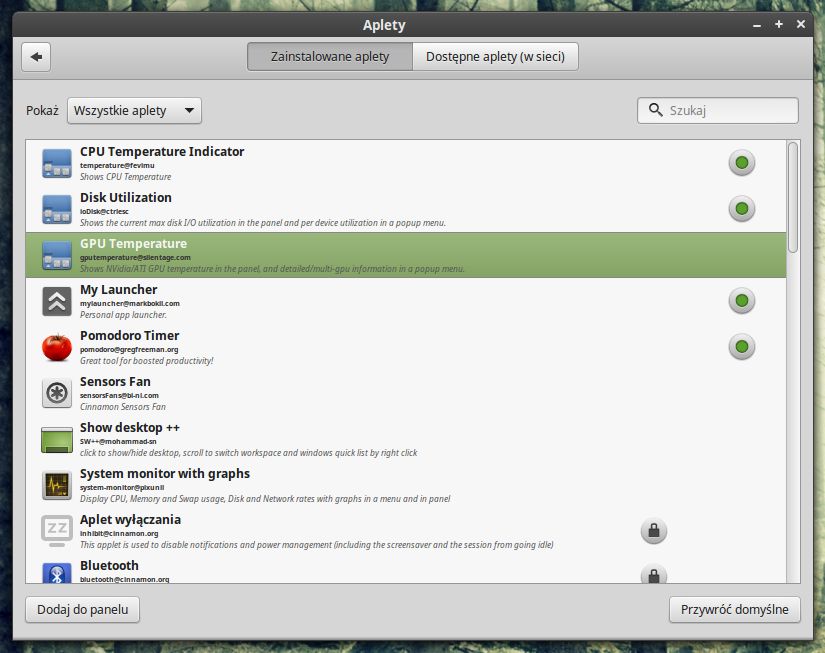The height and width of the screenshot is (653, 825).
Task: Open the Wszystkie aplety filter dropdown
Action: coord(134,110)
